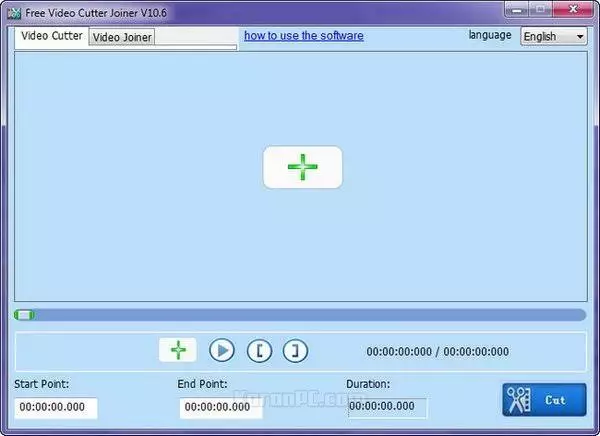Click the current/total time readout
Viewport: 600px width, 436px height.
(437, 352)
